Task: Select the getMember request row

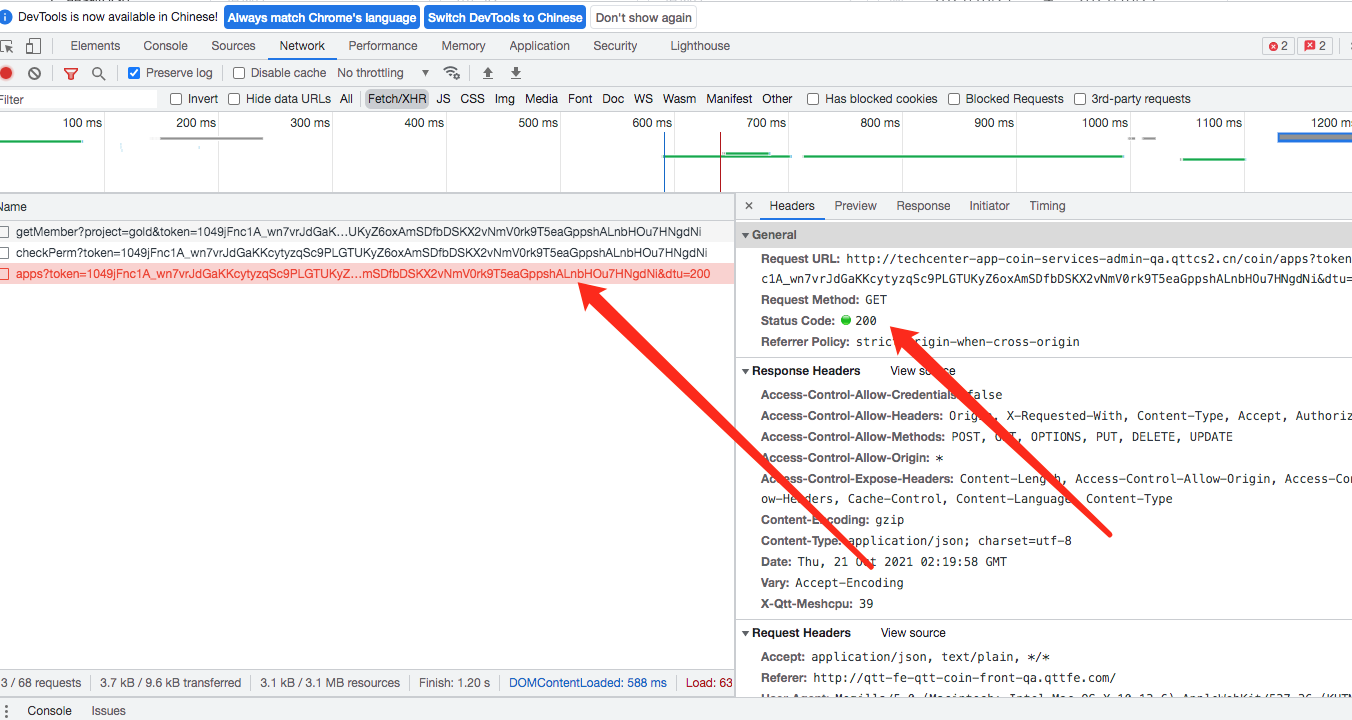Action: (367, 232)
